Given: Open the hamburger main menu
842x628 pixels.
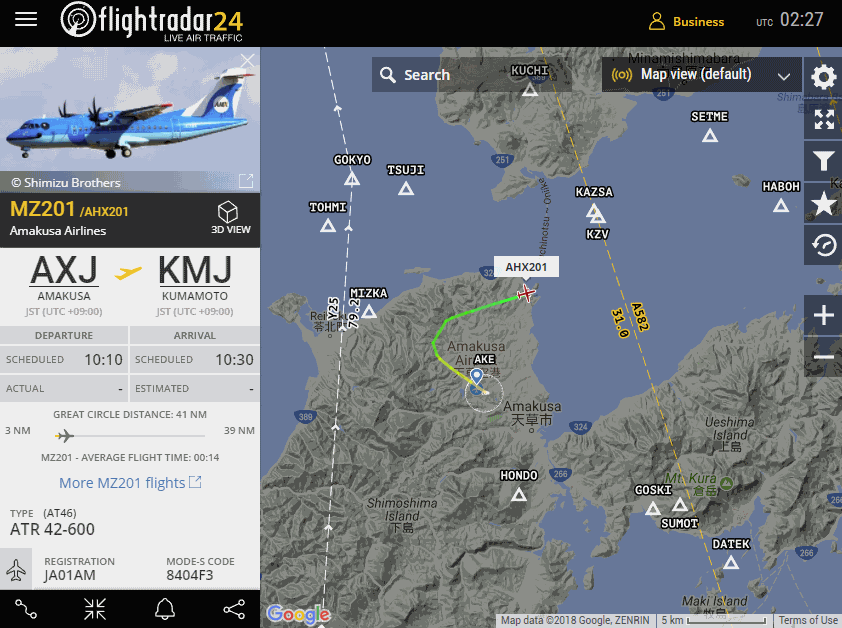Looking at the screenshot, I should pos(26,20).
